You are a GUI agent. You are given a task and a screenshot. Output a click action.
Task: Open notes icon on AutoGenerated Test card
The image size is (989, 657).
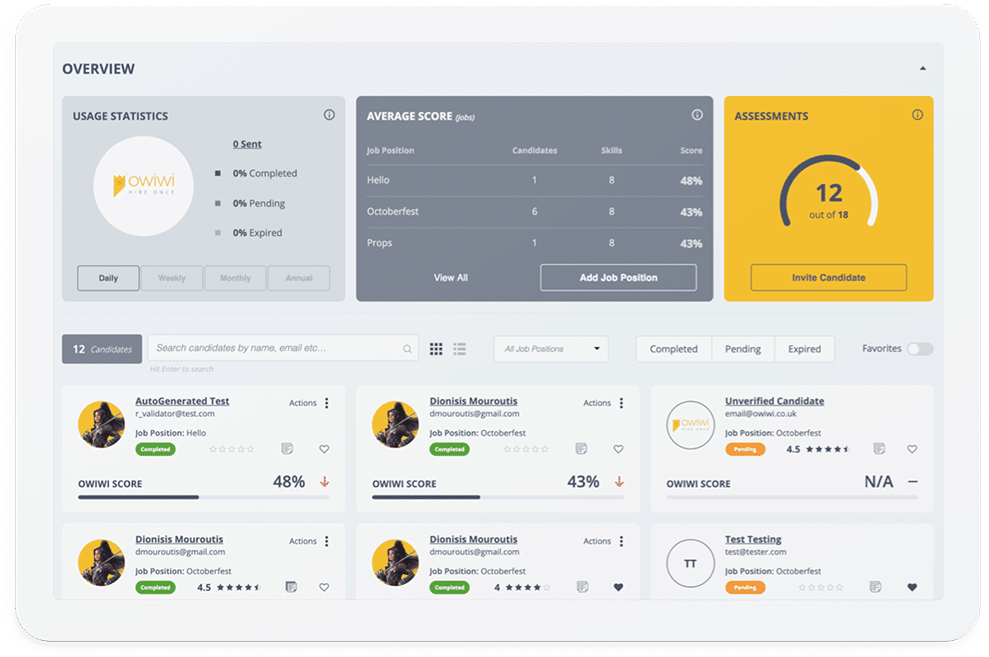(x=288, y=449)
